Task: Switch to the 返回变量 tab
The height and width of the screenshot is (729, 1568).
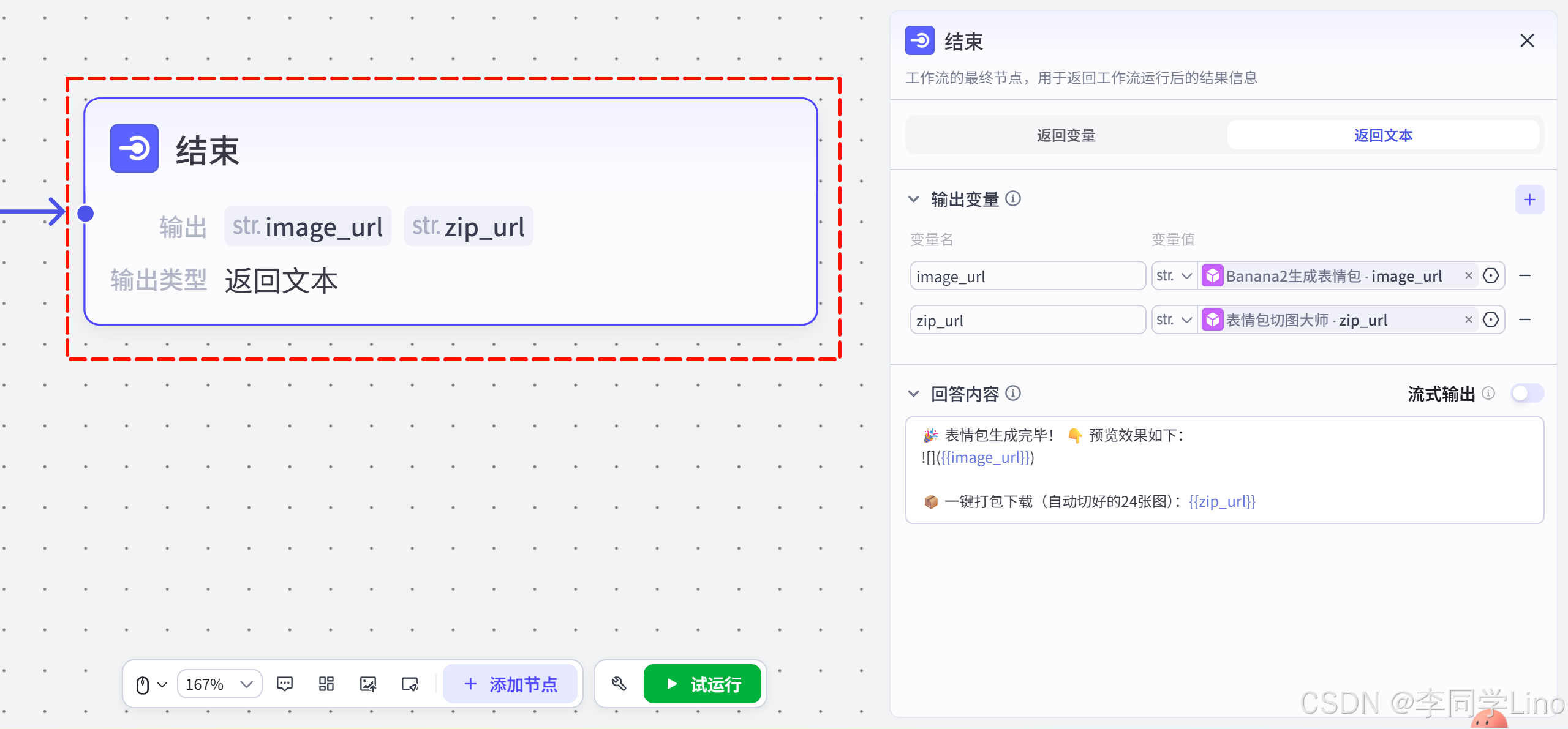Action: click(x=1066, y=135)
